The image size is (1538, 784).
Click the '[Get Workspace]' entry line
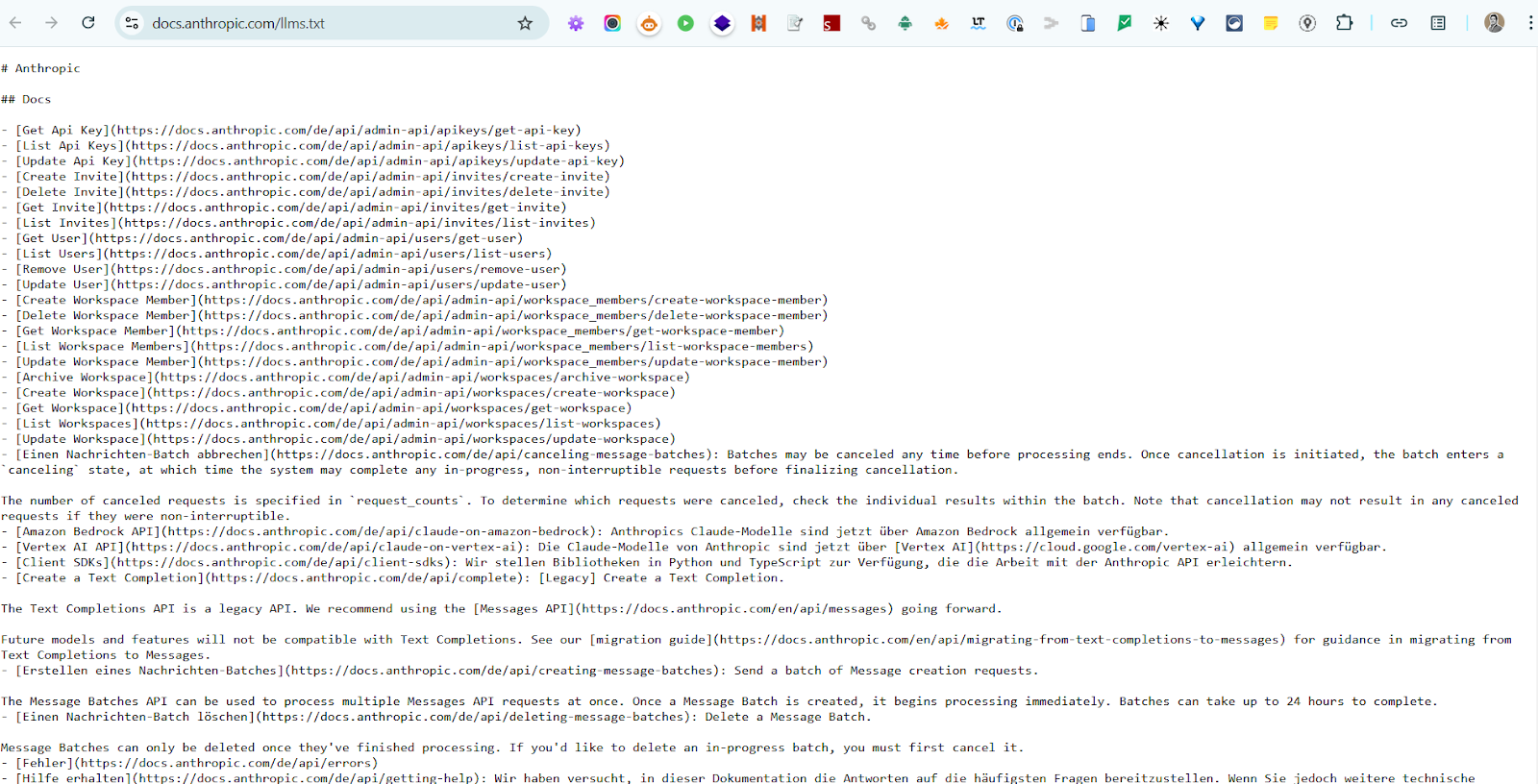(x=316, y=407)
